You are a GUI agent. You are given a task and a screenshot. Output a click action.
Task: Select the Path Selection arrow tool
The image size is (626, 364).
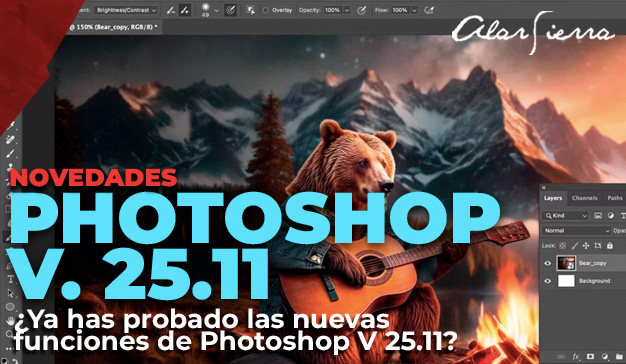pyautogui.click(x=10, y=293)
